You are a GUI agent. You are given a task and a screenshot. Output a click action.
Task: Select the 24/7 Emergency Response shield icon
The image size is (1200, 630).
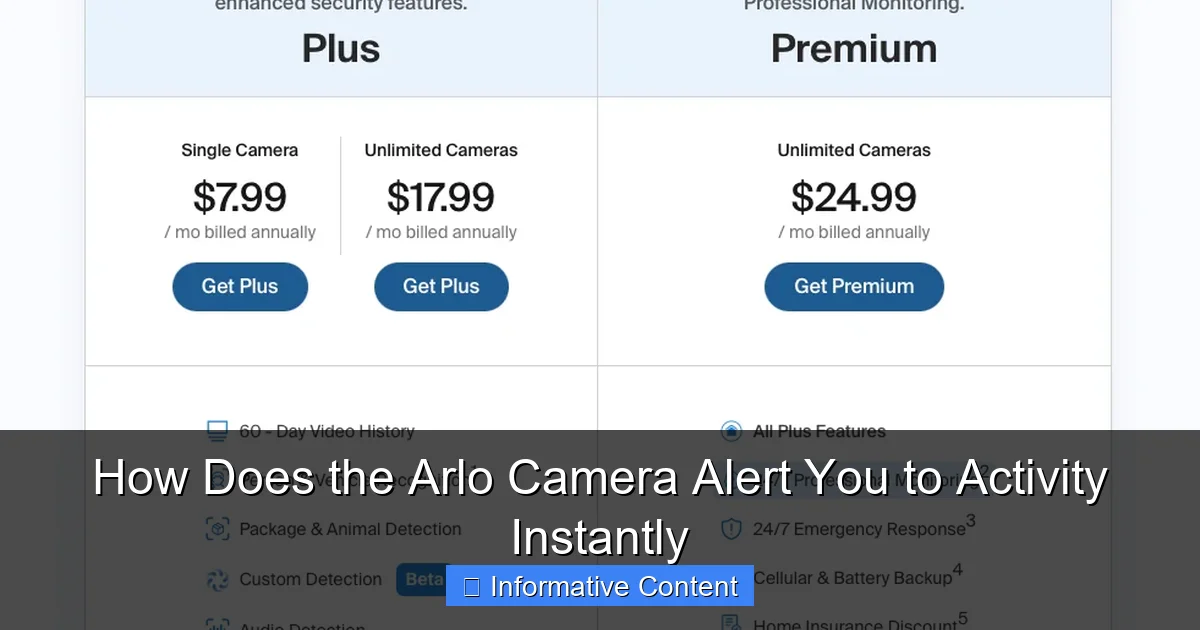tap(731, 528)
